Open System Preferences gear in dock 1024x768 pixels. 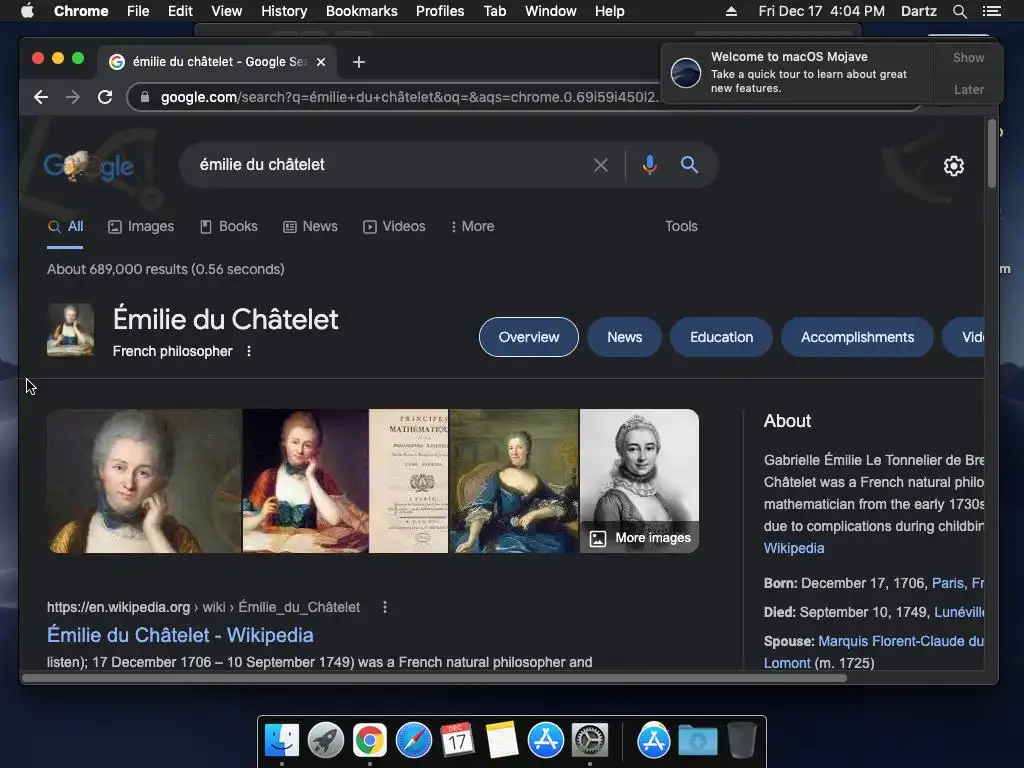click(x=590, y=741)
